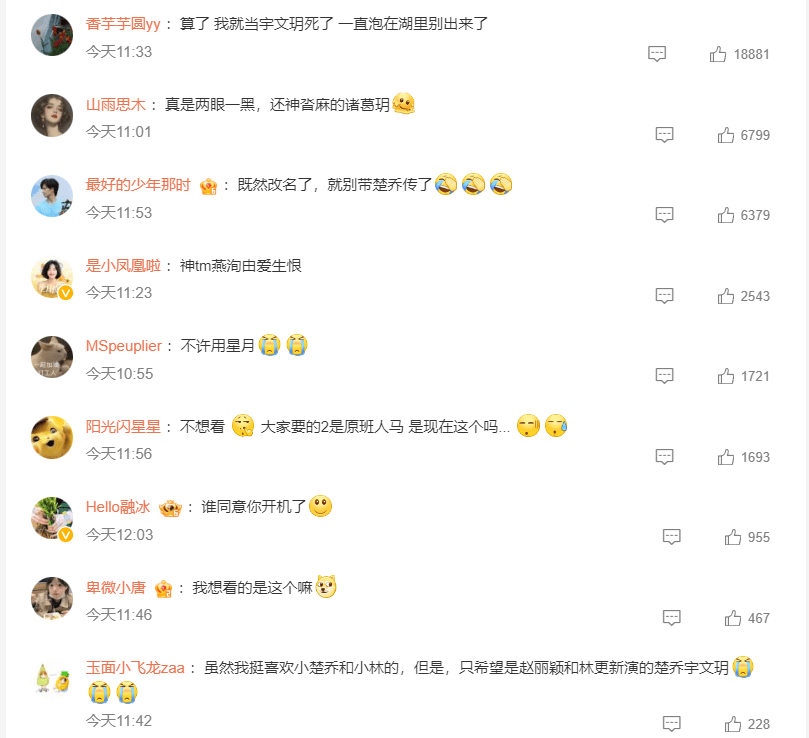Reply to 卑微小唐's comment

click(x=671, y=618)
